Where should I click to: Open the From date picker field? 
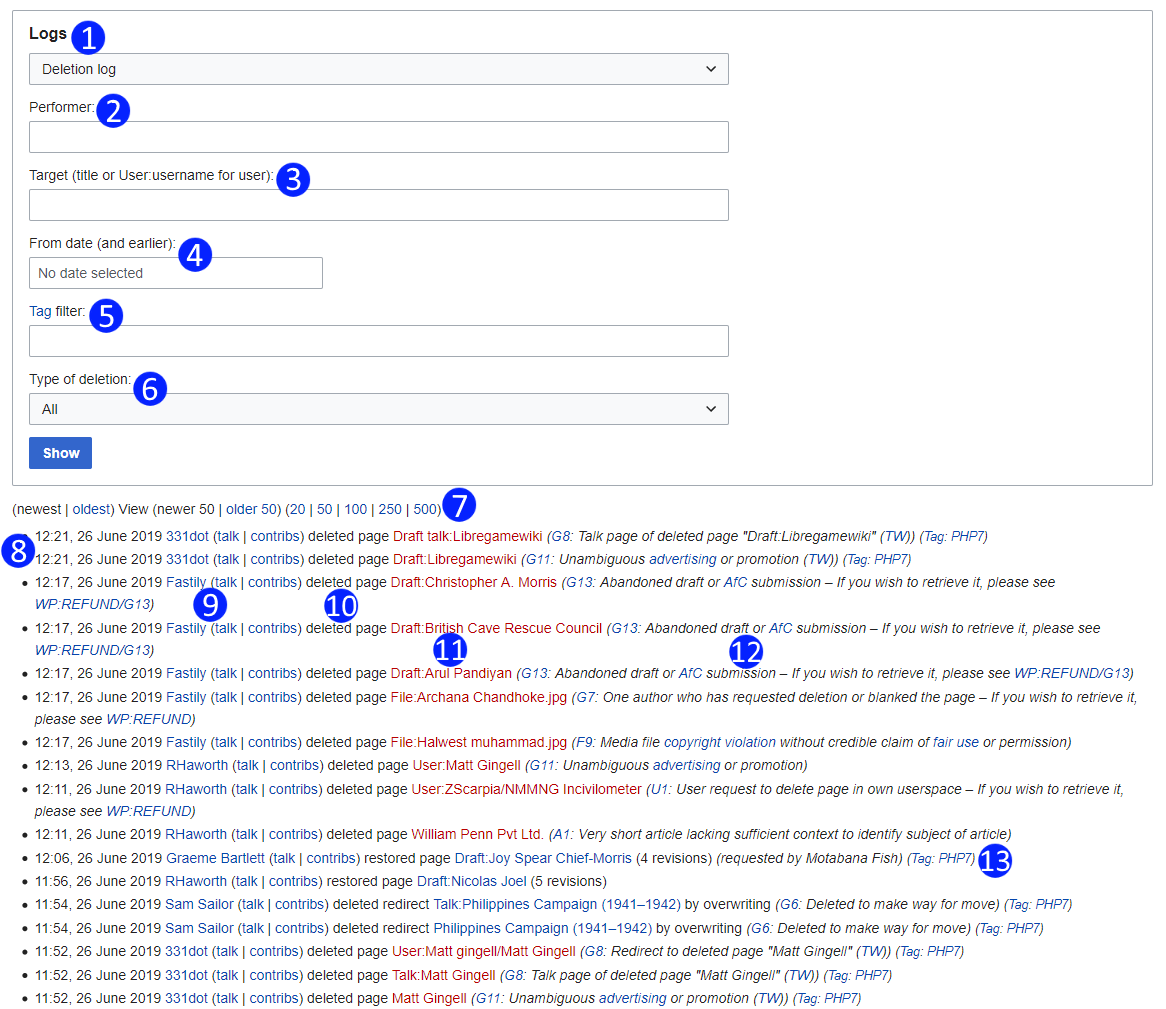[x=175, y=273]
